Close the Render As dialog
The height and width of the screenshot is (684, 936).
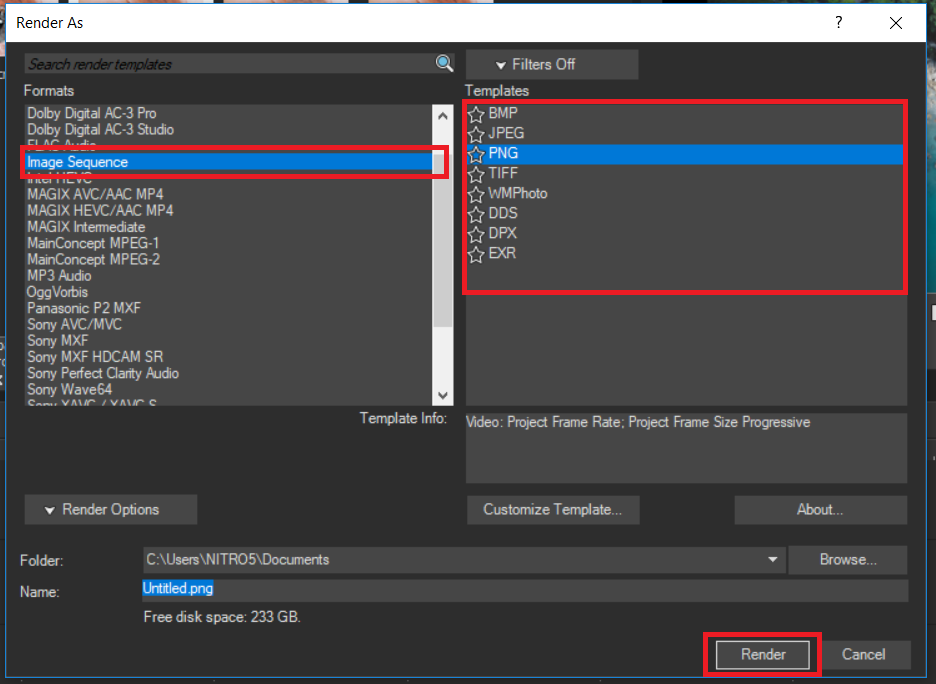coord(895,23)
